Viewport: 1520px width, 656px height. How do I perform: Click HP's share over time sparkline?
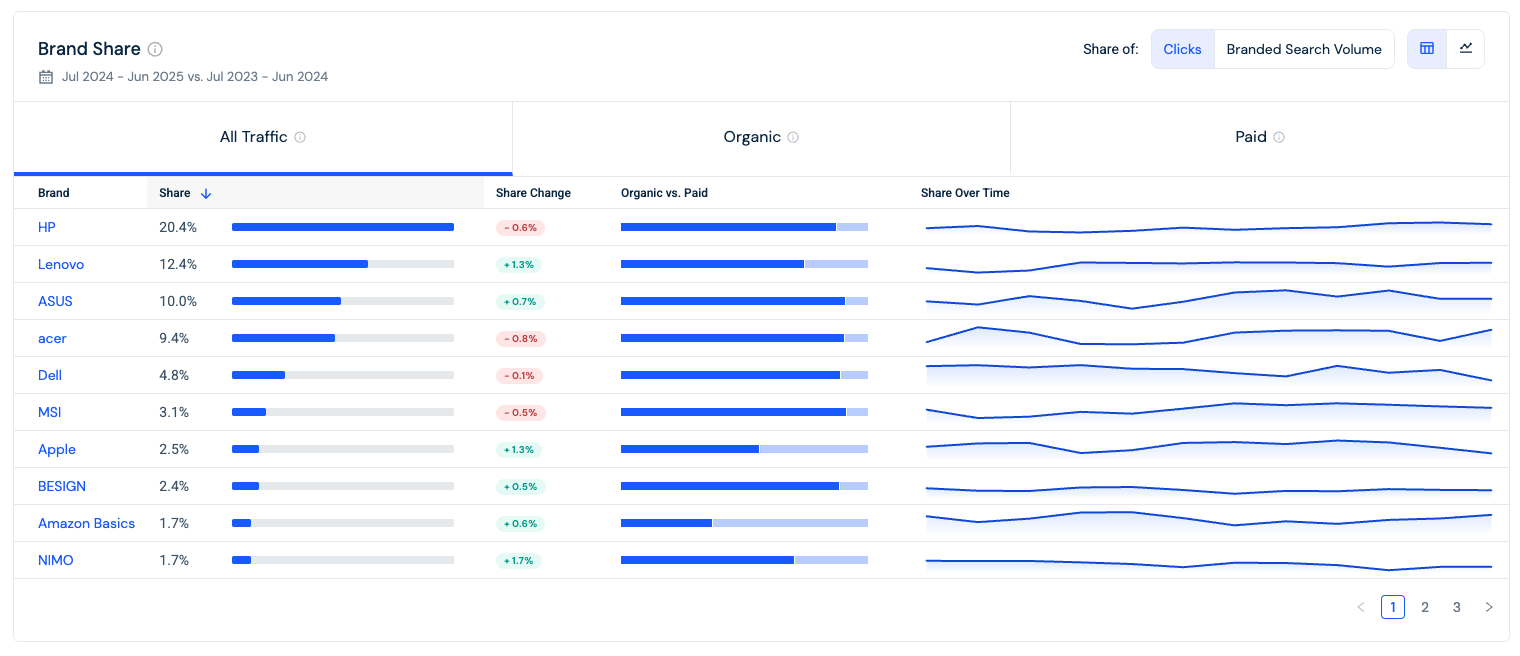[x=1209, y=227]
